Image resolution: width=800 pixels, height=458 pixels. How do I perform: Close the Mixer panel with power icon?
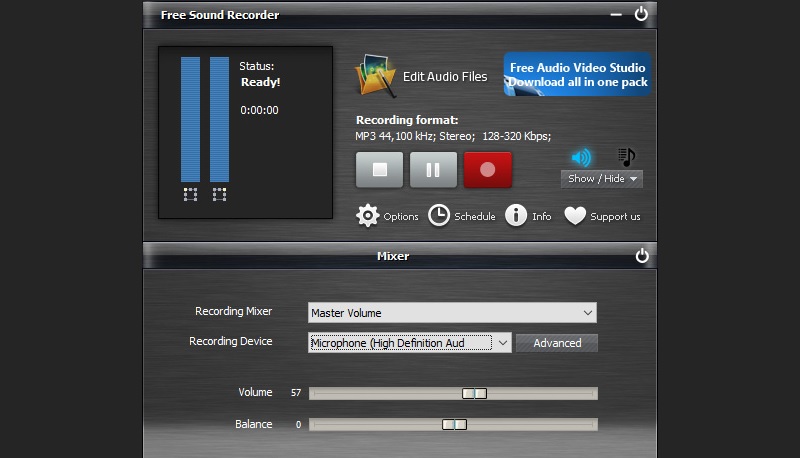pyautogui.click(x=642, y=255)
